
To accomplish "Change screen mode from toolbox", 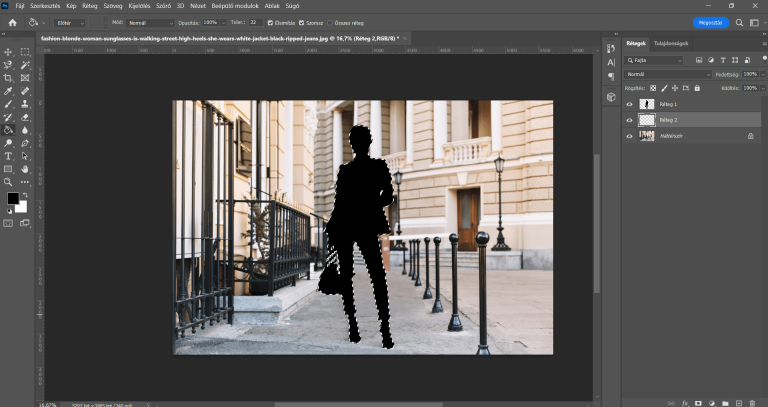I will pos(25,223).
